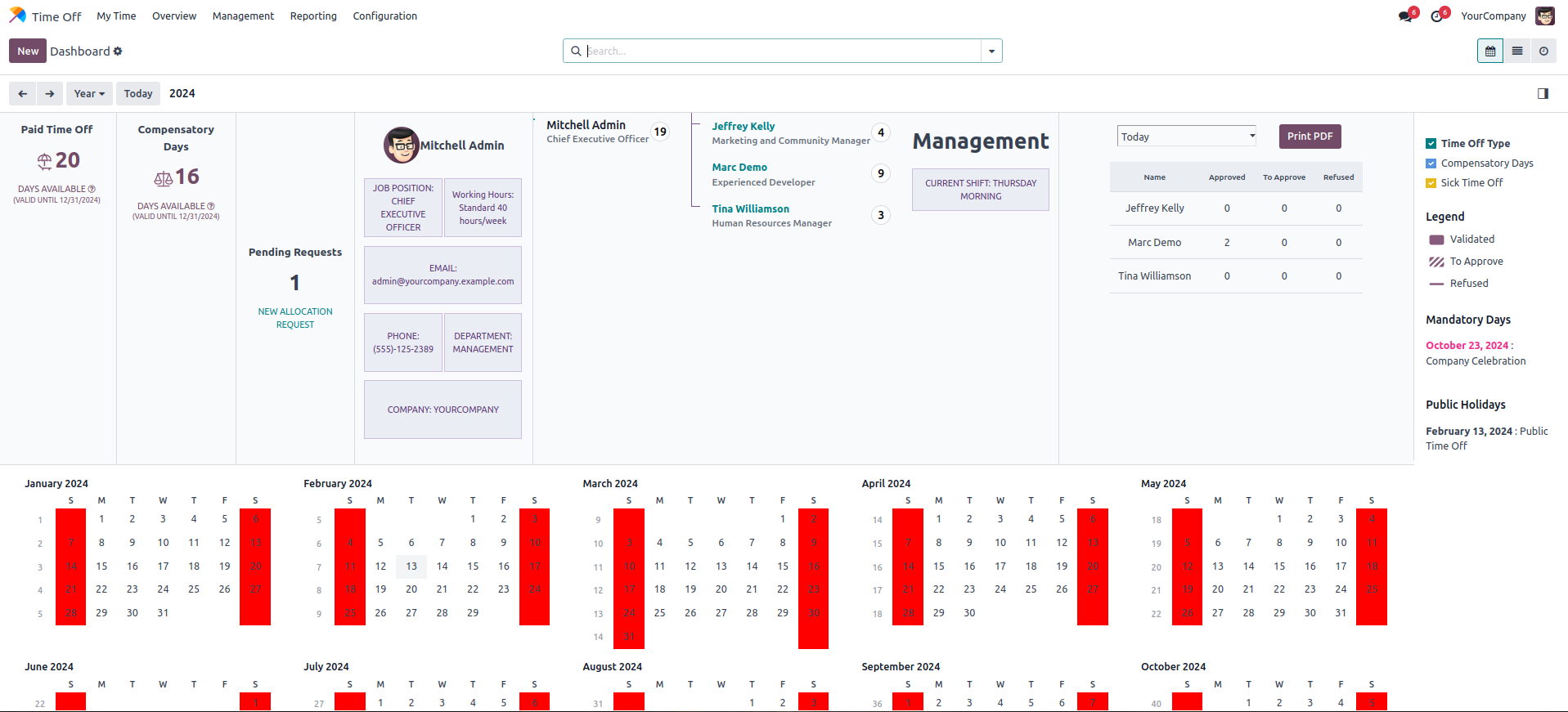The height and width of the screenshot is (712, 1568).
Task: Click Tina Williamson's 3 badge
Action: [x=881, y=215]
